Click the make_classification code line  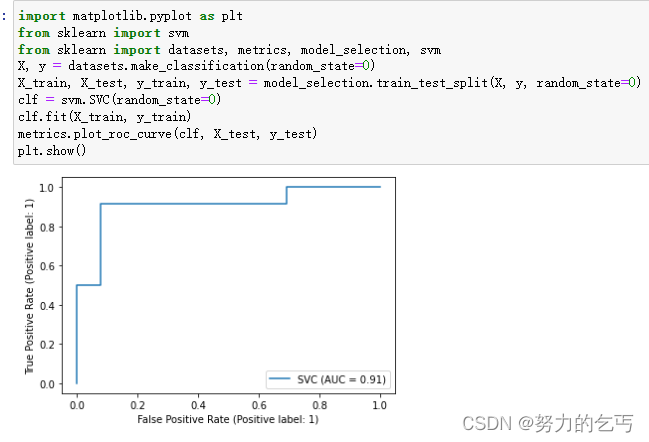pyautogui.click(x=196, y=66)
